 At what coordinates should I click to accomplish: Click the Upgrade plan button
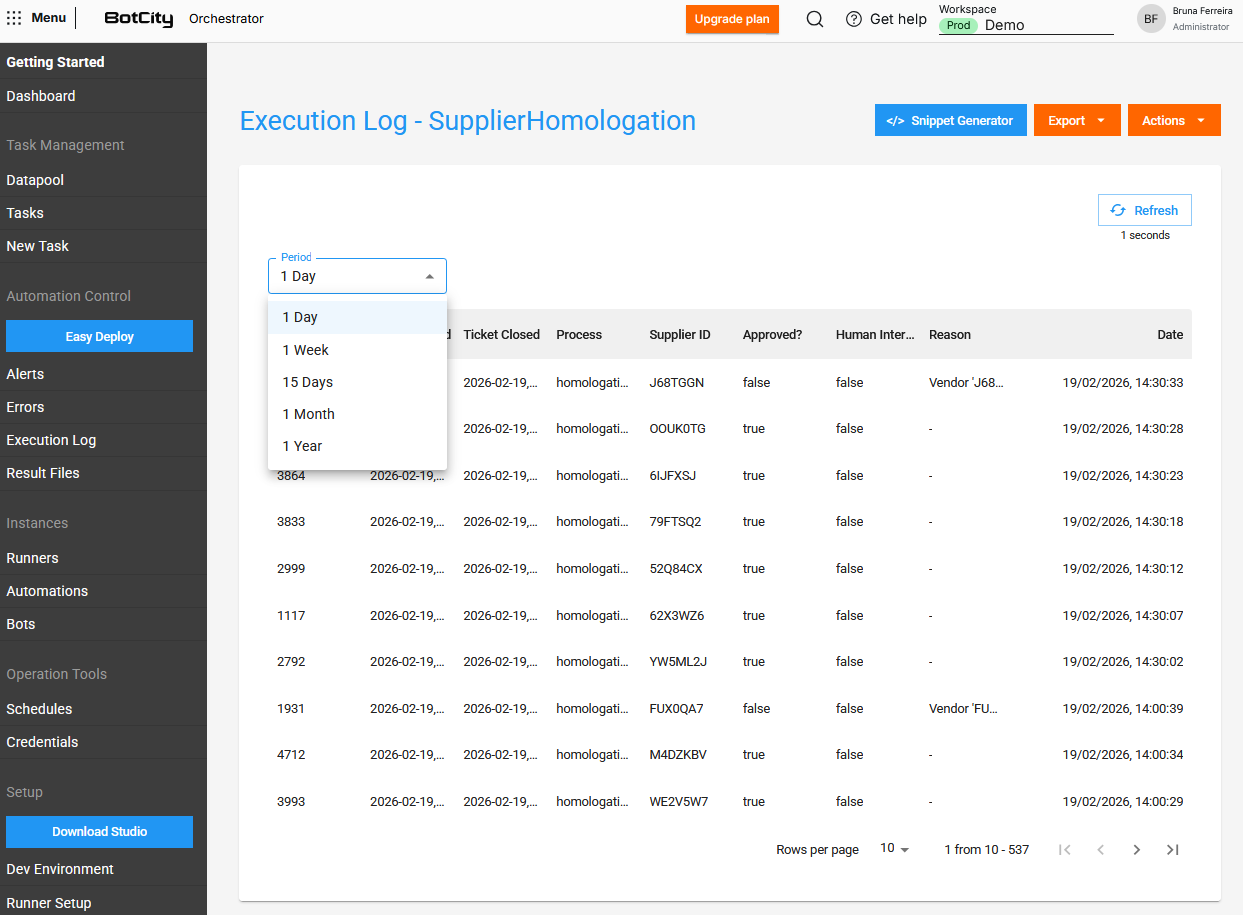[x=732, y=19]
